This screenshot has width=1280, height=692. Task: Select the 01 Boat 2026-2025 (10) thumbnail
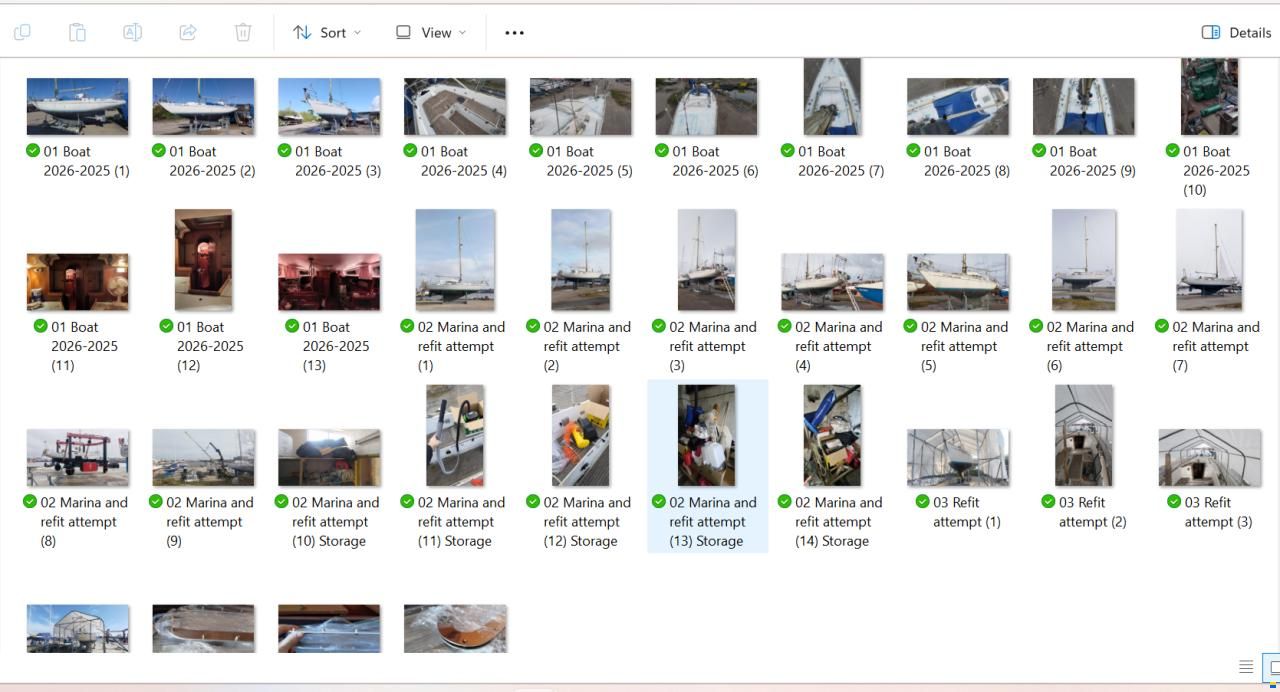(1209, 96)
